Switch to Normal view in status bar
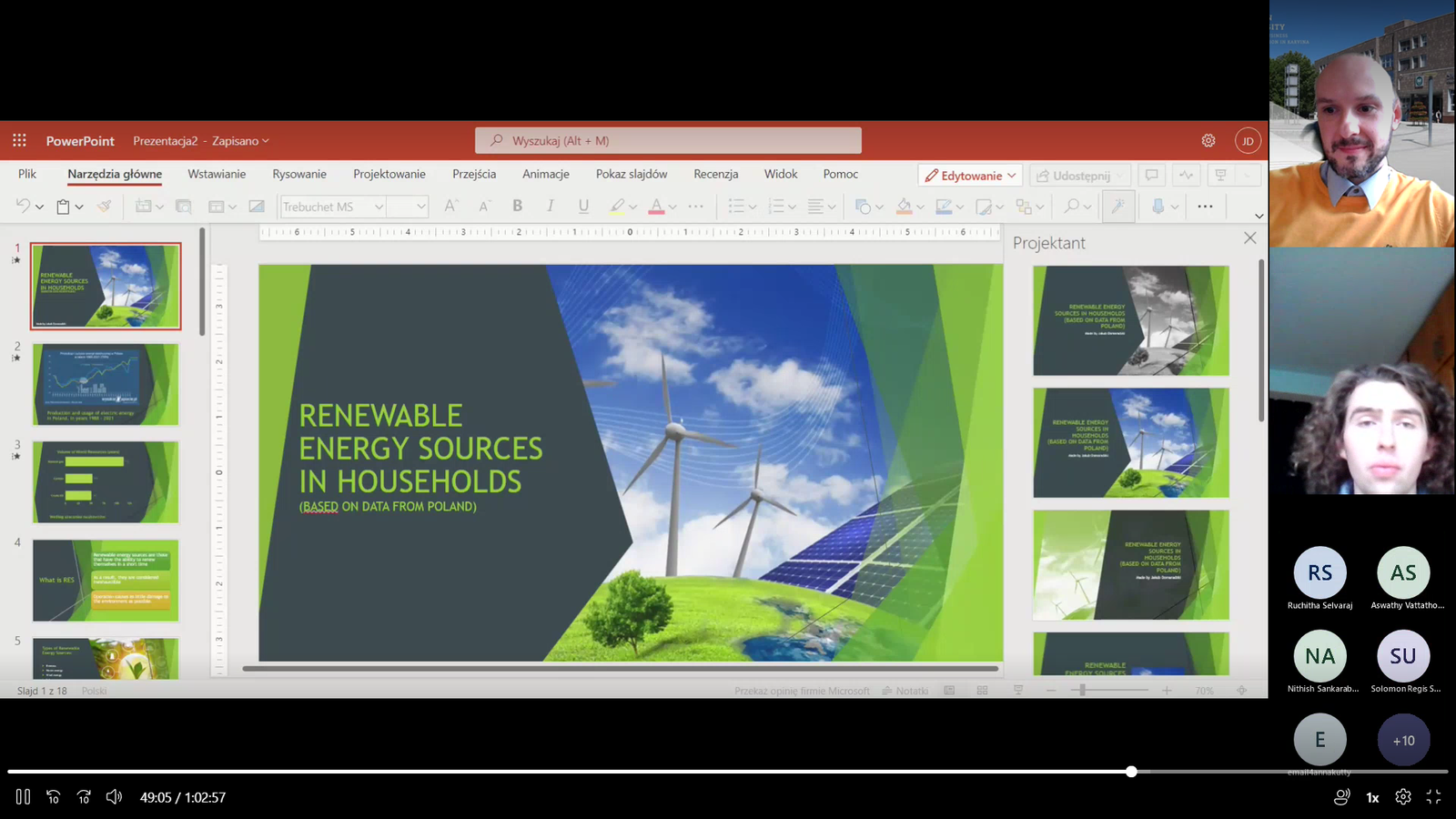The height and width of the screenshot is (819, 1456). 949,691
